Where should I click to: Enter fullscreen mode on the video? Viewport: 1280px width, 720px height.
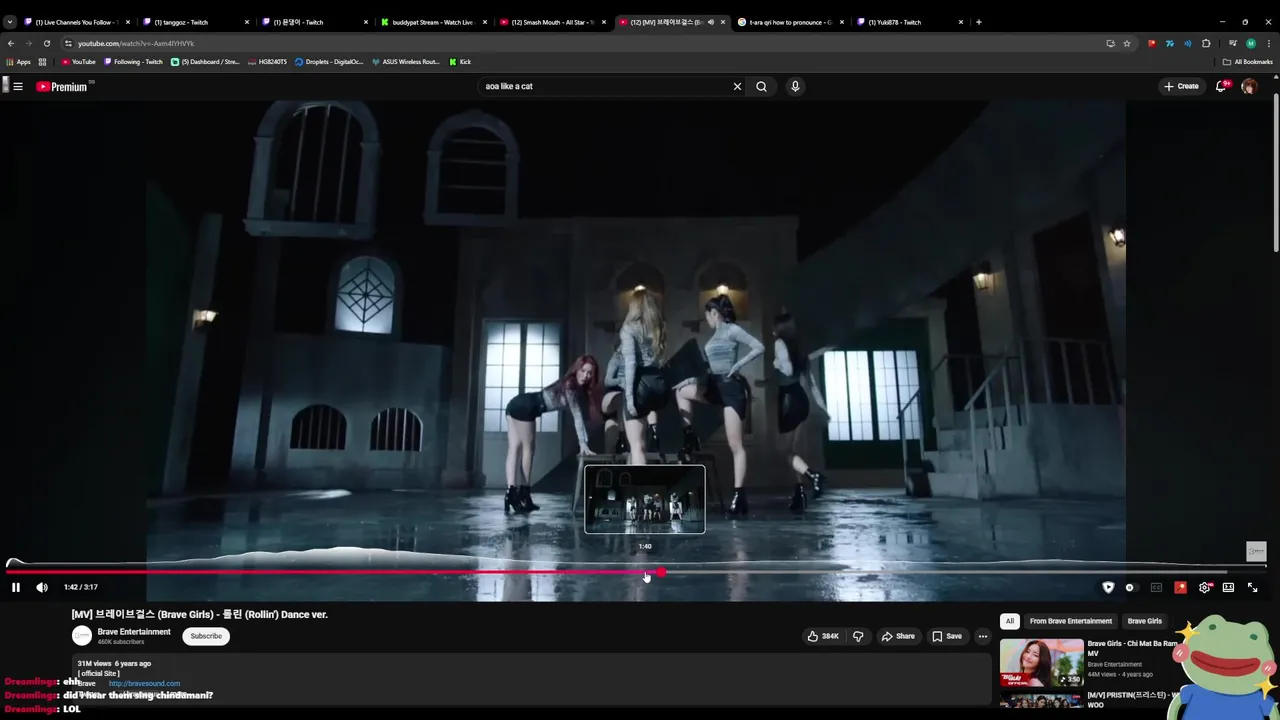tap(1252, 587)
